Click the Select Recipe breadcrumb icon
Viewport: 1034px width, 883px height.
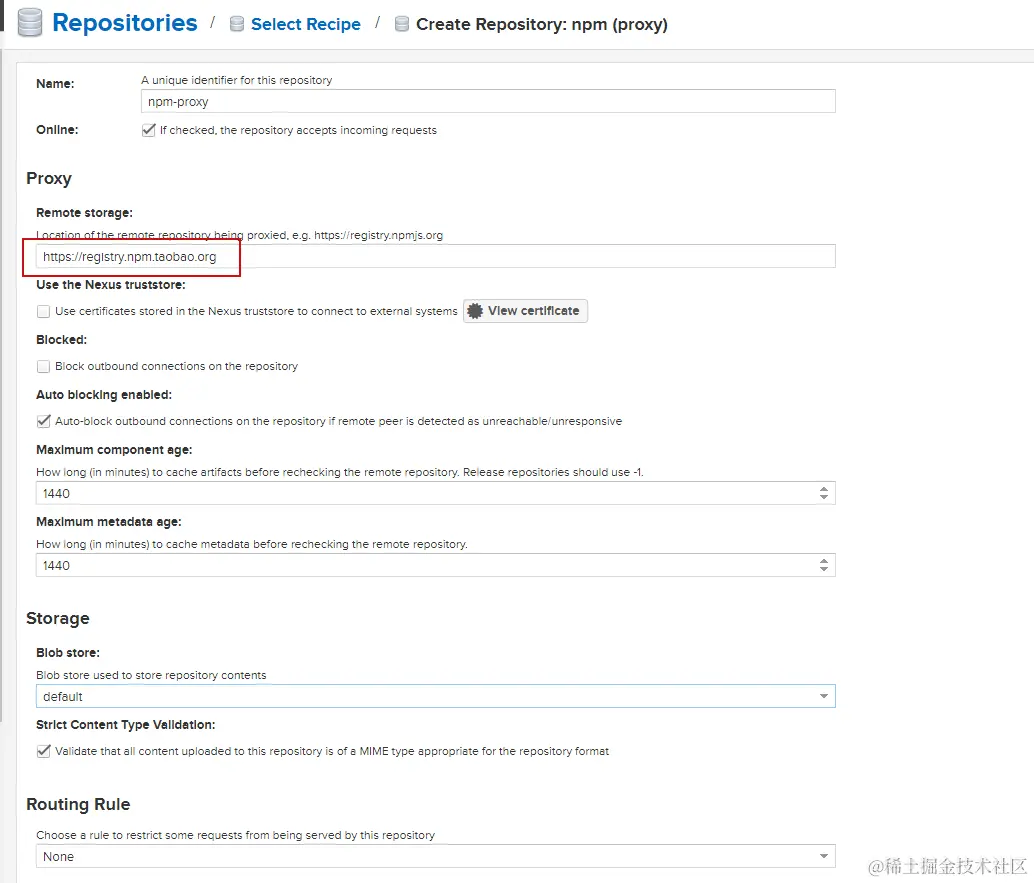pos(237,24)
